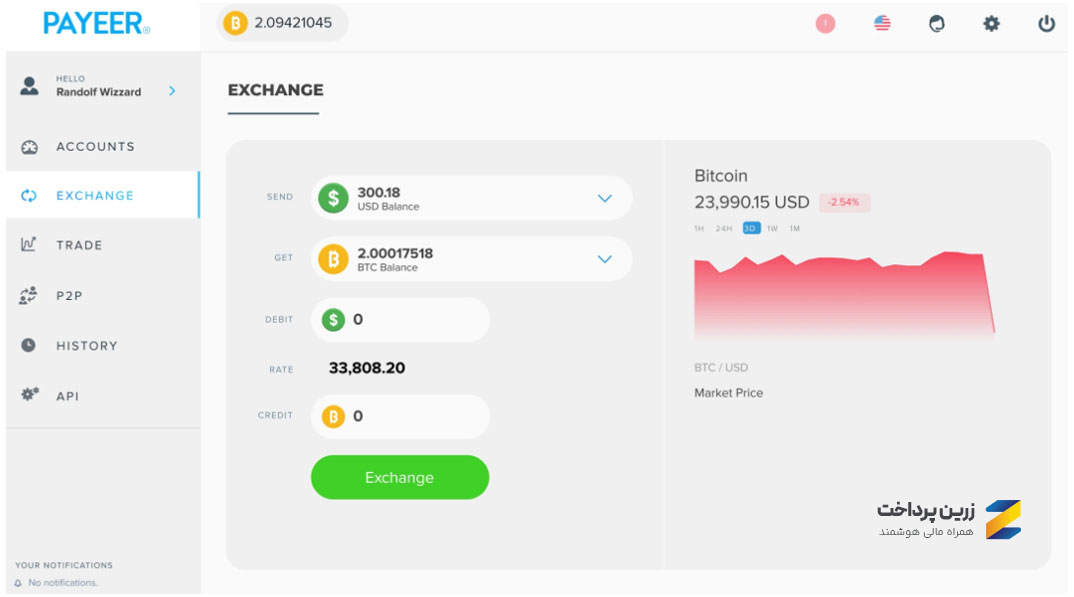Switch chart to 1W view
The image size is (1074, 597).
pos(772,228)
